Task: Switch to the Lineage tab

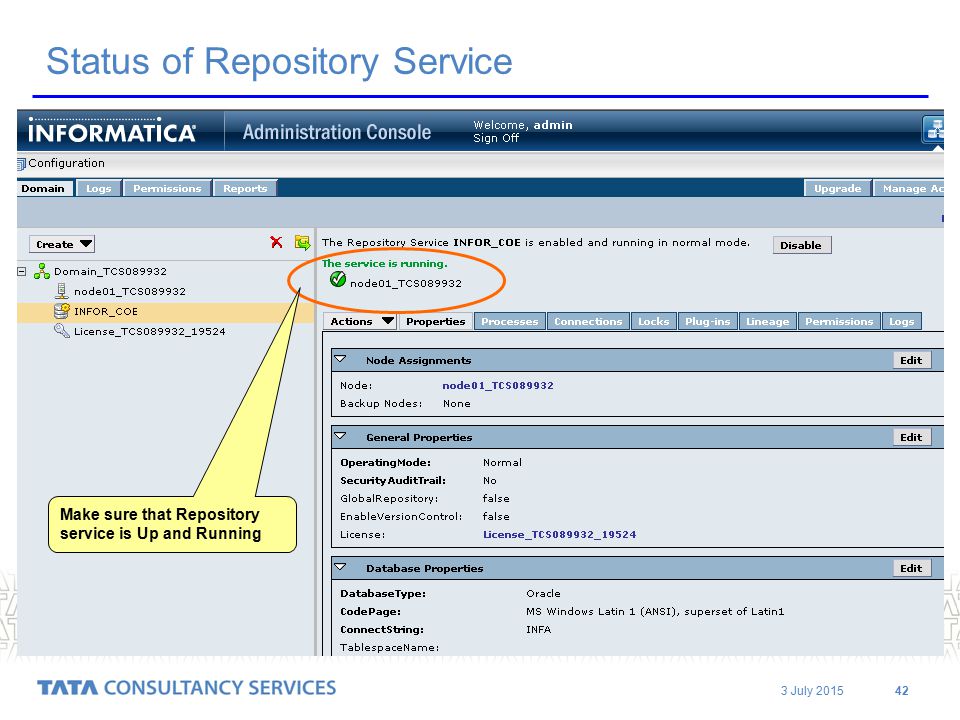Action: 767,321
